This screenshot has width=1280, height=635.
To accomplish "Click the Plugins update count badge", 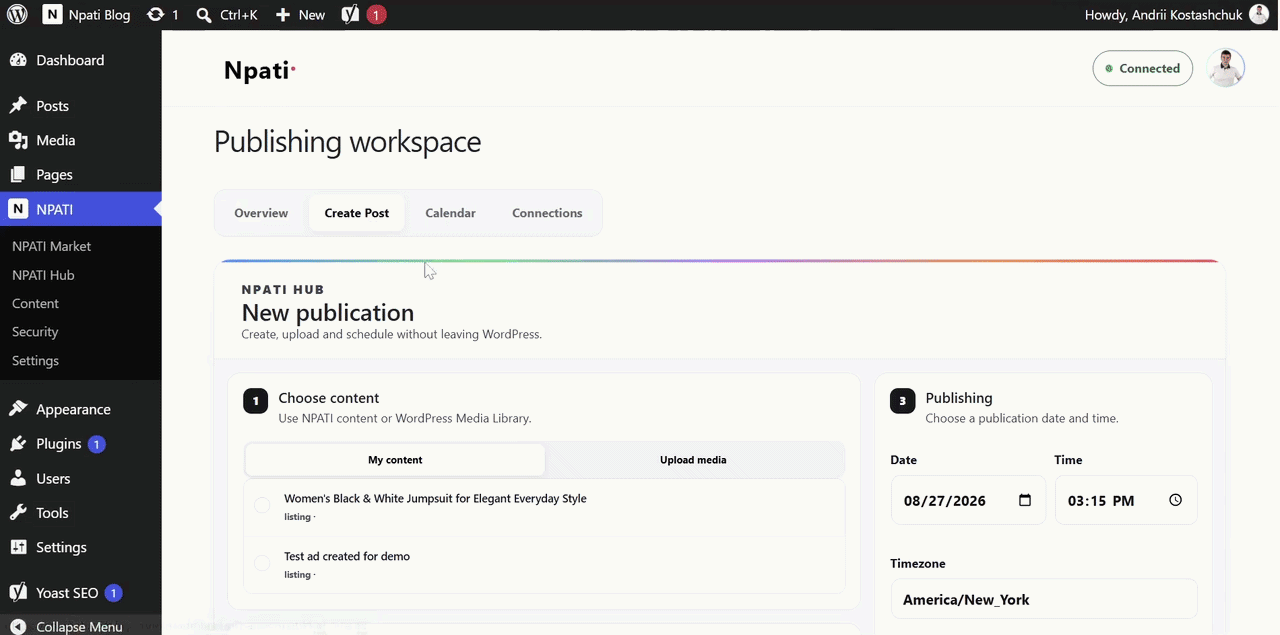I will click(x=97, y=444).
